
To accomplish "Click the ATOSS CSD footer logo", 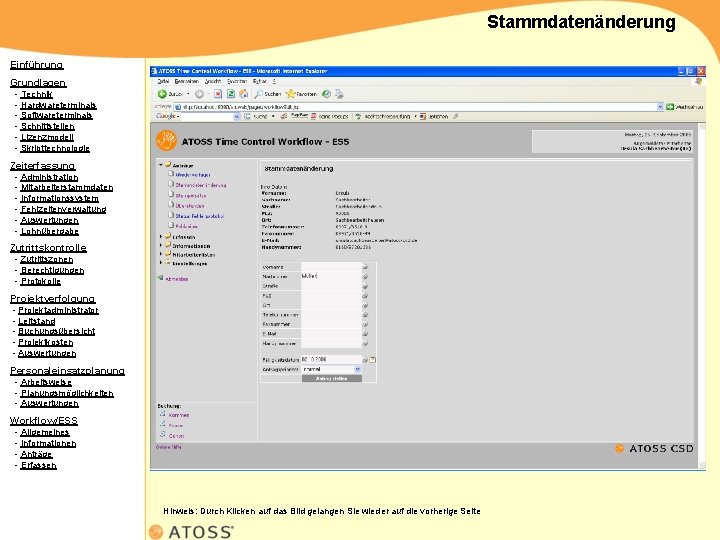I will [x=654, y=449].
